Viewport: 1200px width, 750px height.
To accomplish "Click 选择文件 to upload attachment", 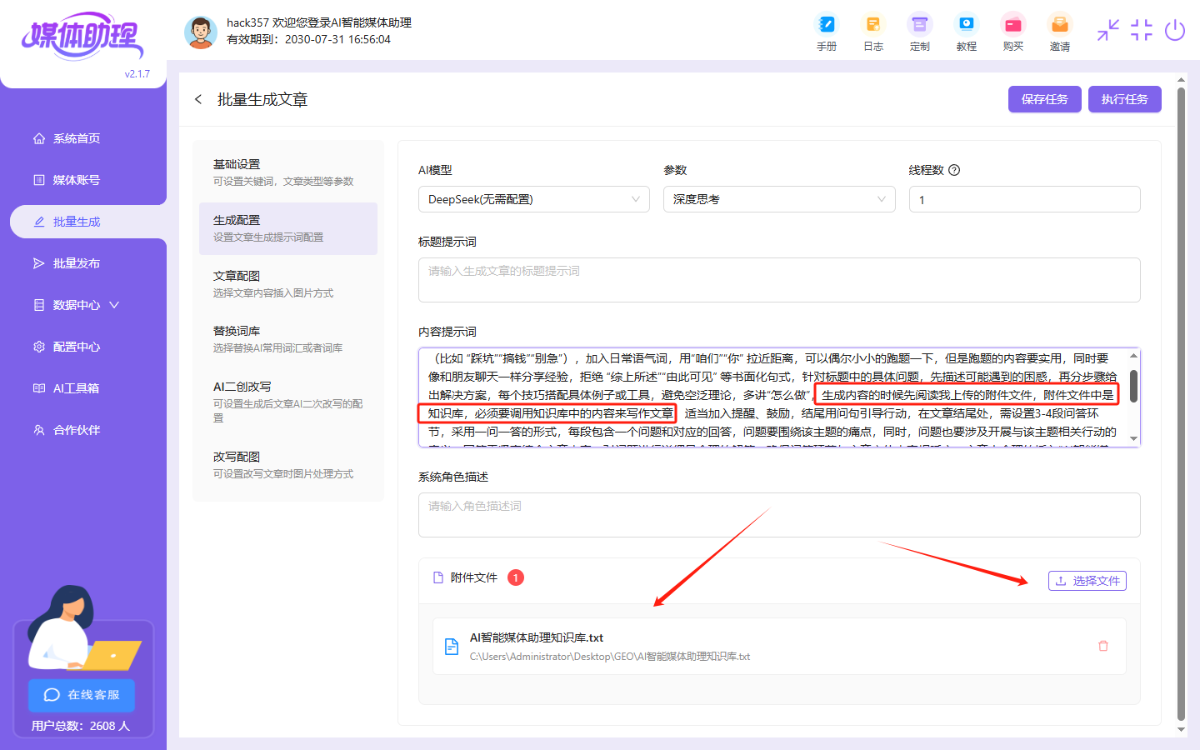I will [x=1087, y=581].
